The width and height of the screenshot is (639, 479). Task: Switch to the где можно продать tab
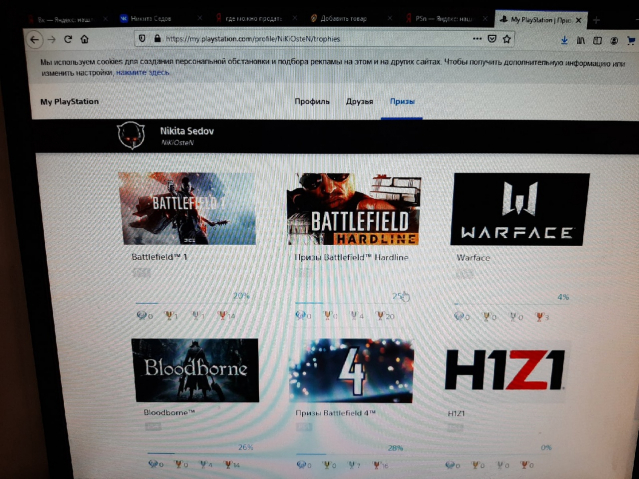coord(257,18)
